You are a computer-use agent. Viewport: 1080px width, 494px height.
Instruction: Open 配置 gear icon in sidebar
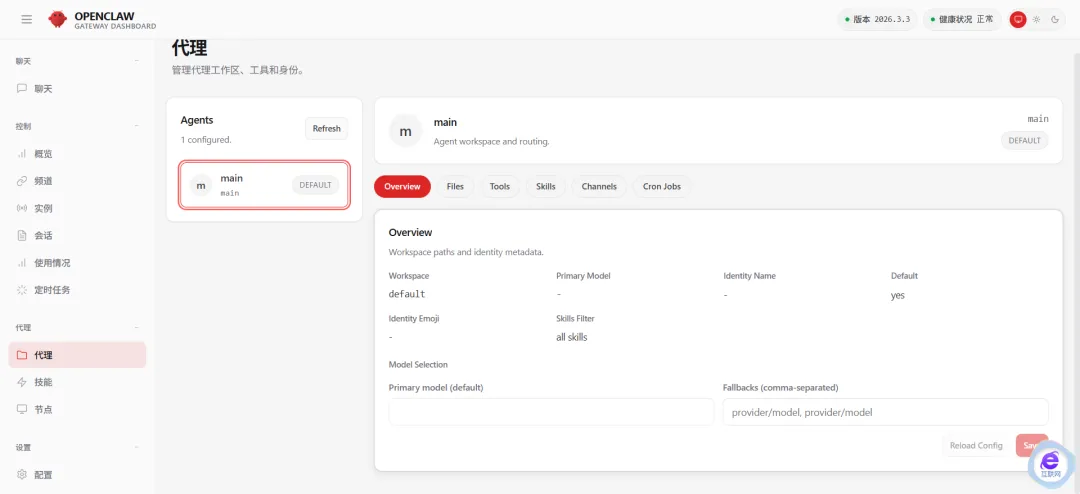coord(22,474)
